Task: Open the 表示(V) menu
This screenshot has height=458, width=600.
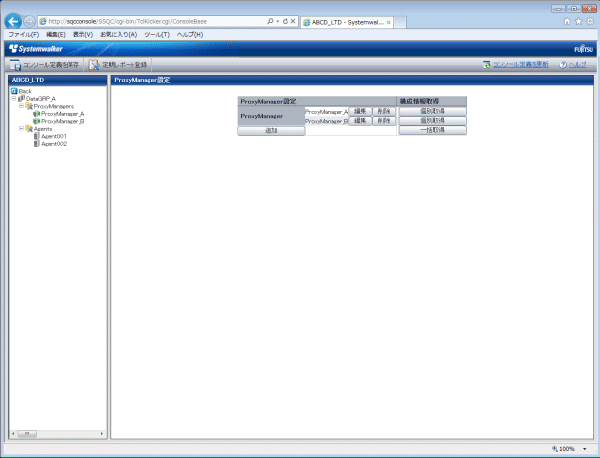Action: tap(83, 34)
